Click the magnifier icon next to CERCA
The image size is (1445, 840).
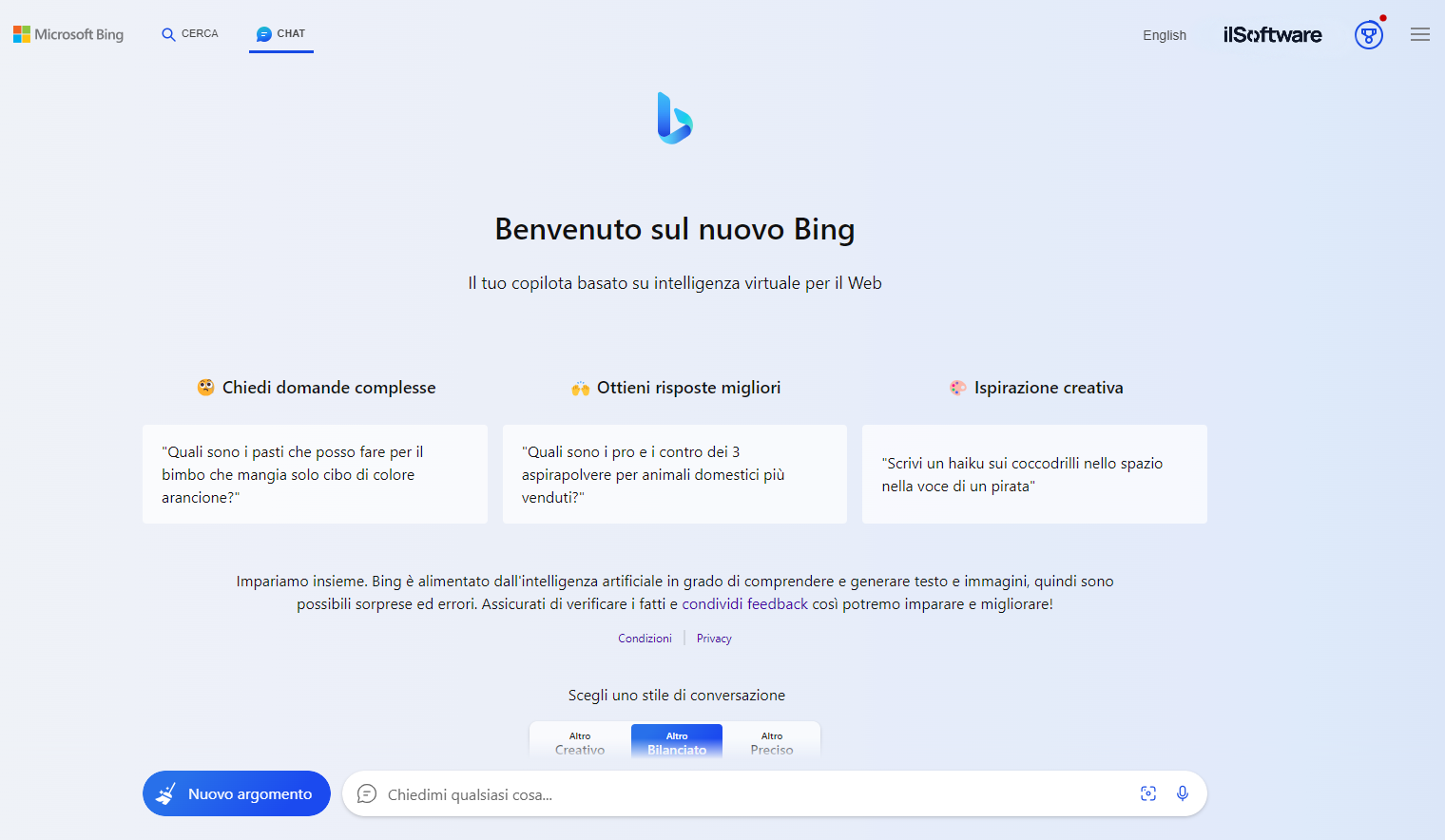click(168, 34)
